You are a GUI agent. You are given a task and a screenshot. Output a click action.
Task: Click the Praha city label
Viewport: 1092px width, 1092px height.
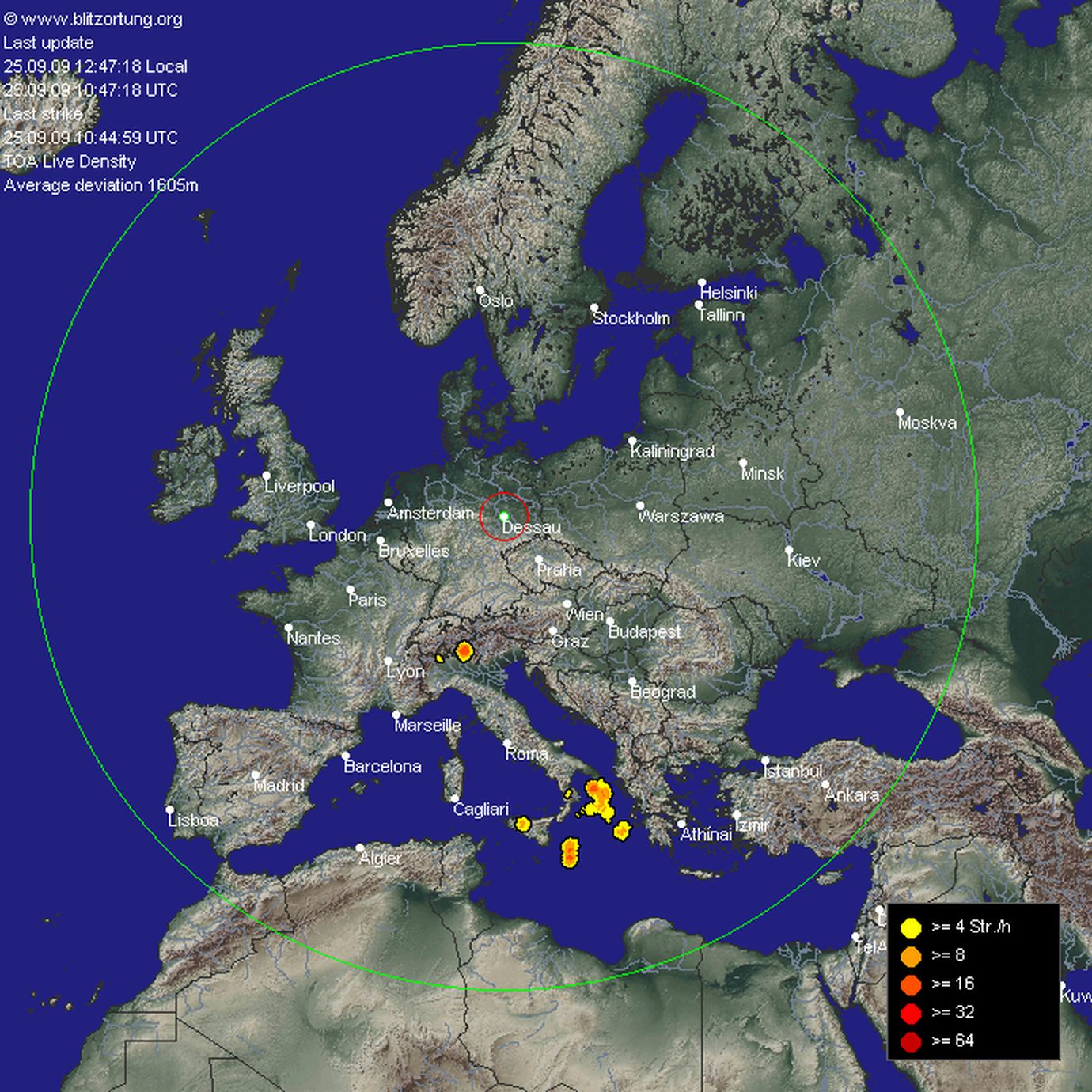click(x=559, y=570)
